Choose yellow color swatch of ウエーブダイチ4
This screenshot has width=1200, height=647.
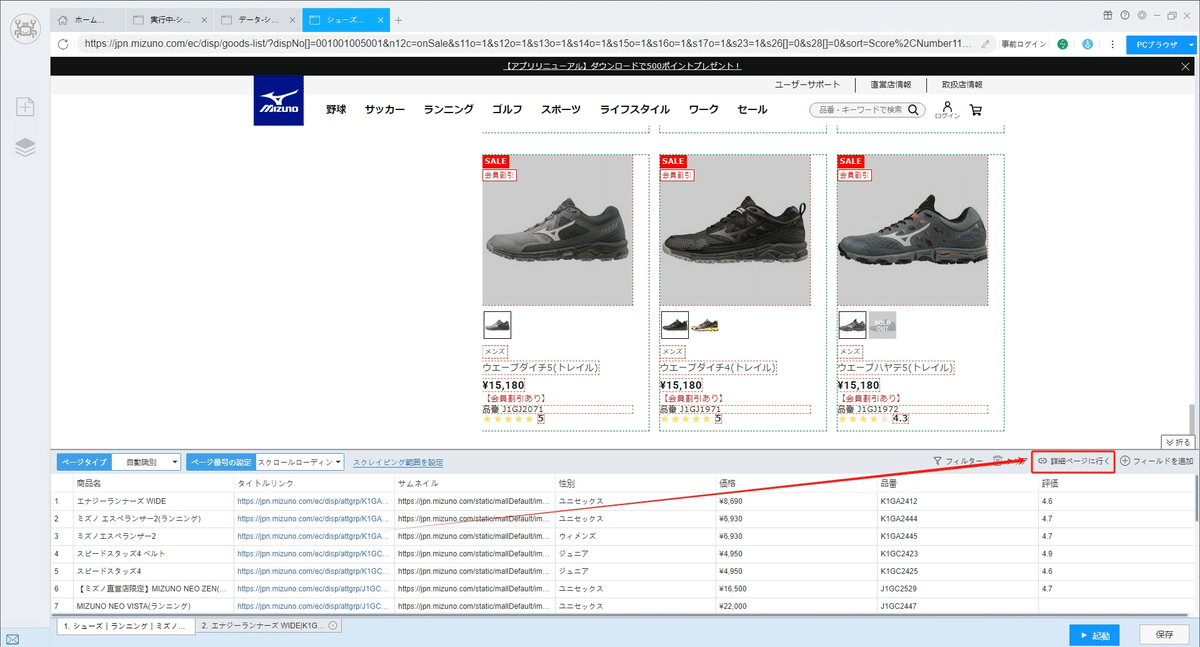[x=704, y=324]
